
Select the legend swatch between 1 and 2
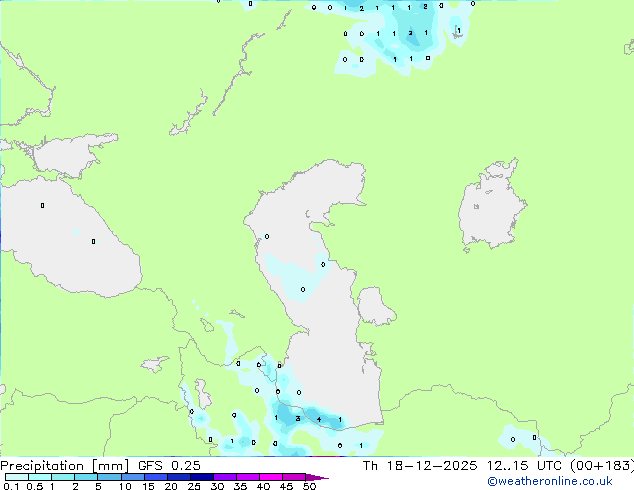coord(63,477)
